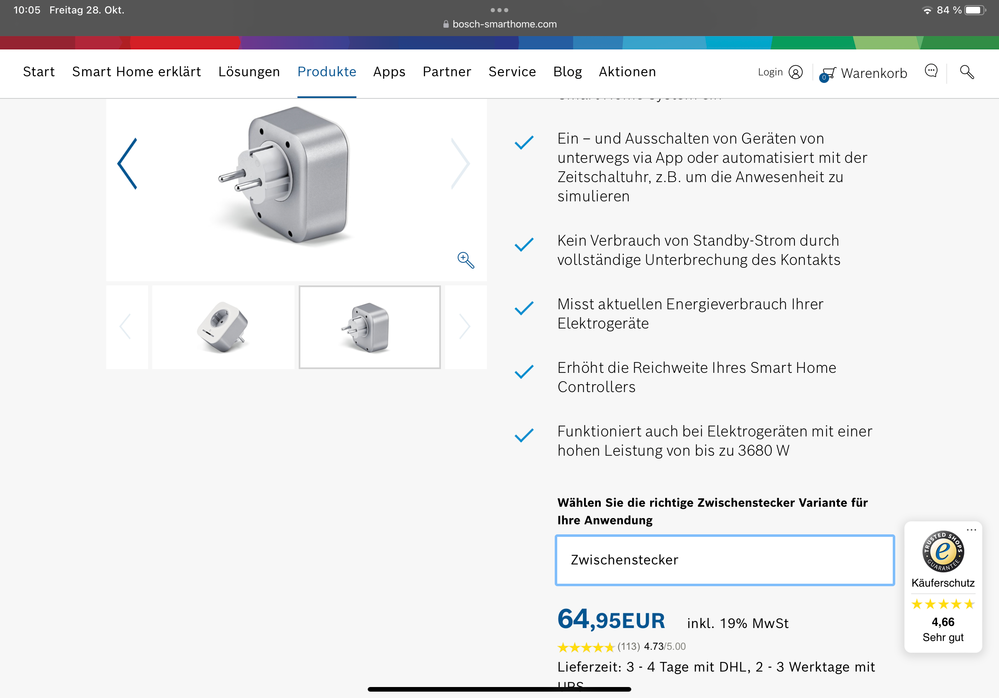The width and height of the screenshot is (999, 698).
Task: Click the large left arrow in the image gallery
Action: [128, 163]
